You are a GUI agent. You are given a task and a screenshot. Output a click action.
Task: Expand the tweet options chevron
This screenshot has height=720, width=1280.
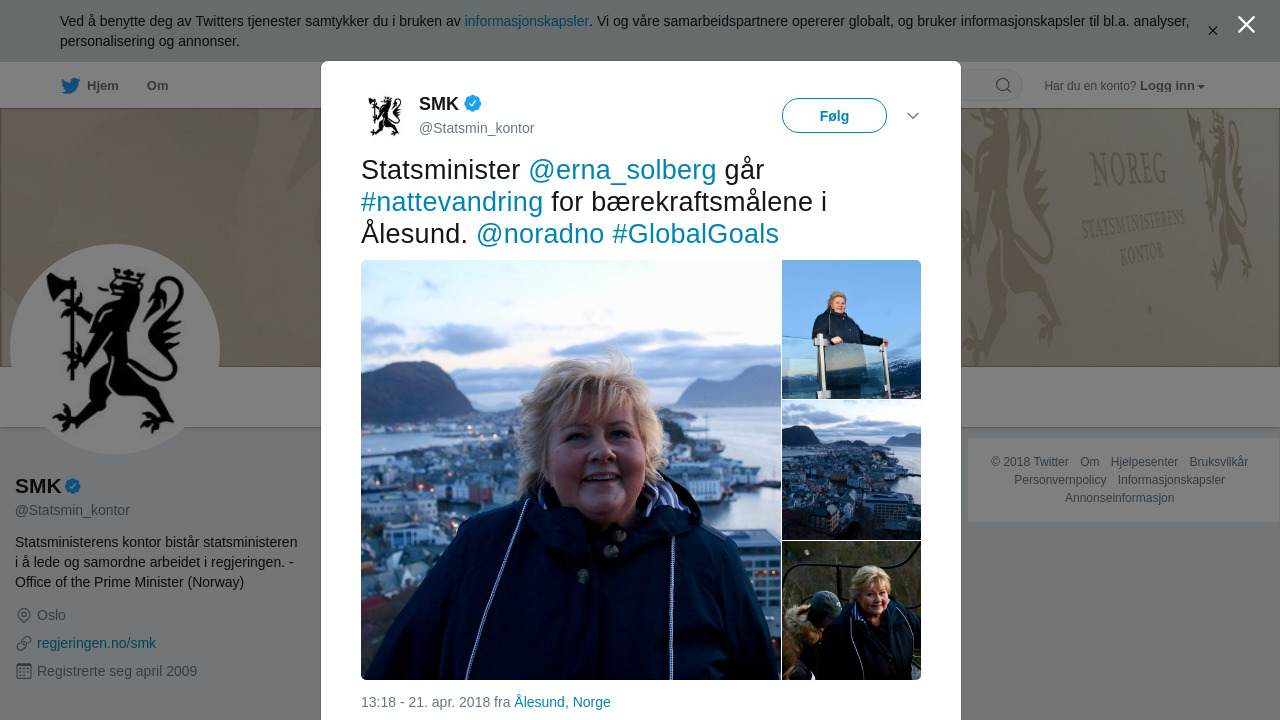click(913, 116)
